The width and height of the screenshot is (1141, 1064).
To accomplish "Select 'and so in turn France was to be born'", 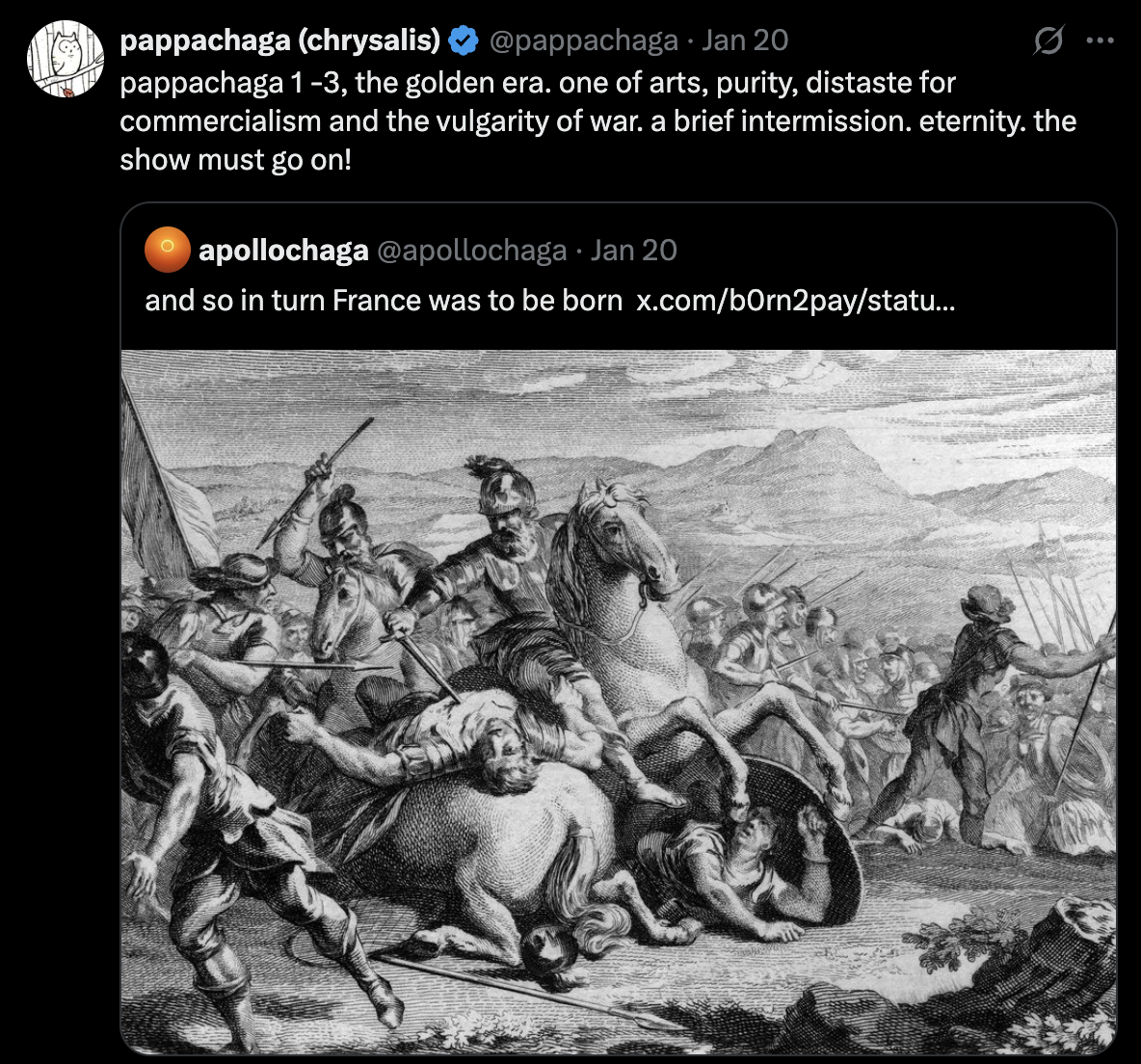I will pyautogui.click(x=384, y=301).
